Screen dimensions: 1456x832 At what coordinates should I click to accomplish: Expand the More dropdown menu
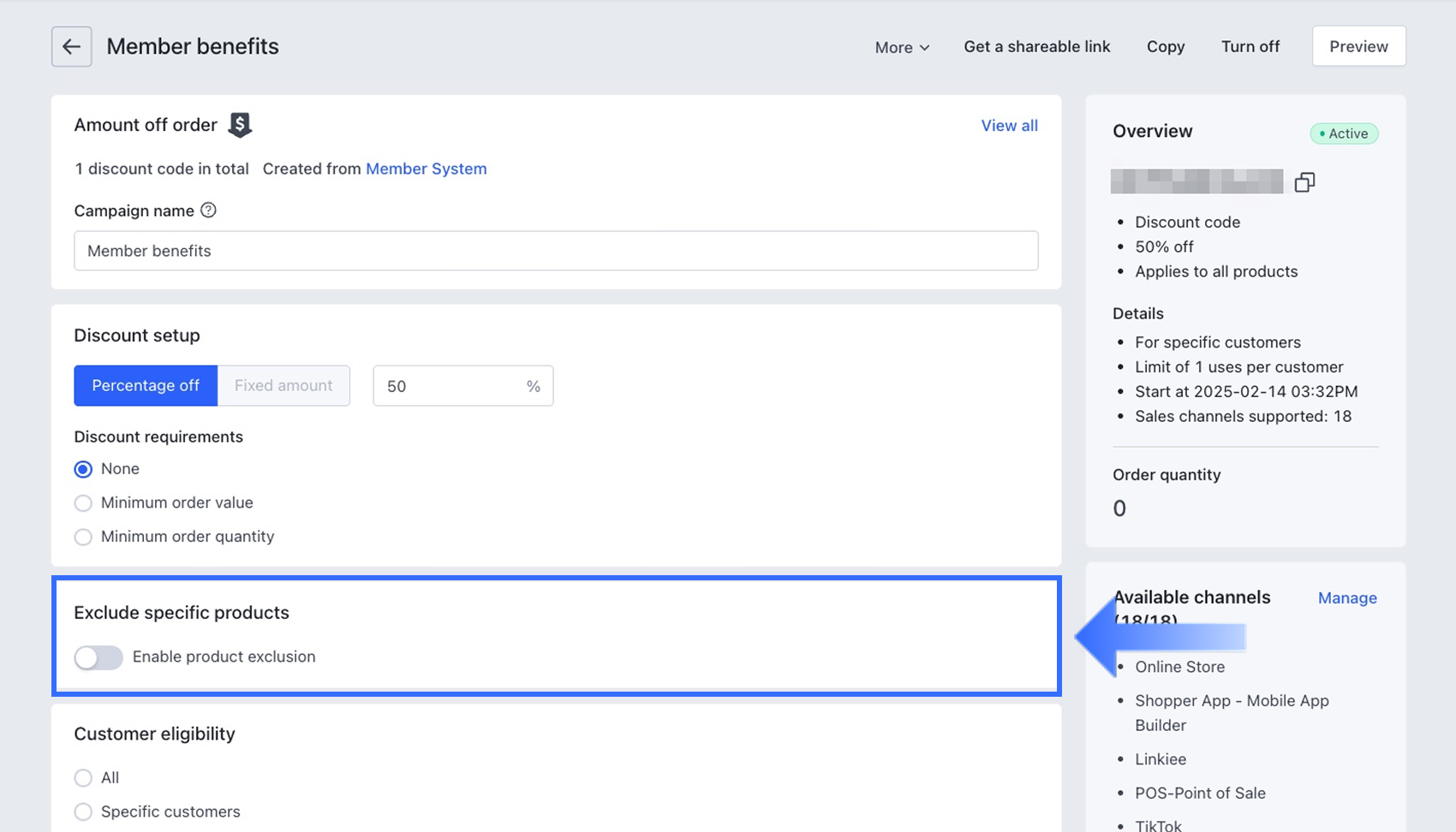coord(902,47)
